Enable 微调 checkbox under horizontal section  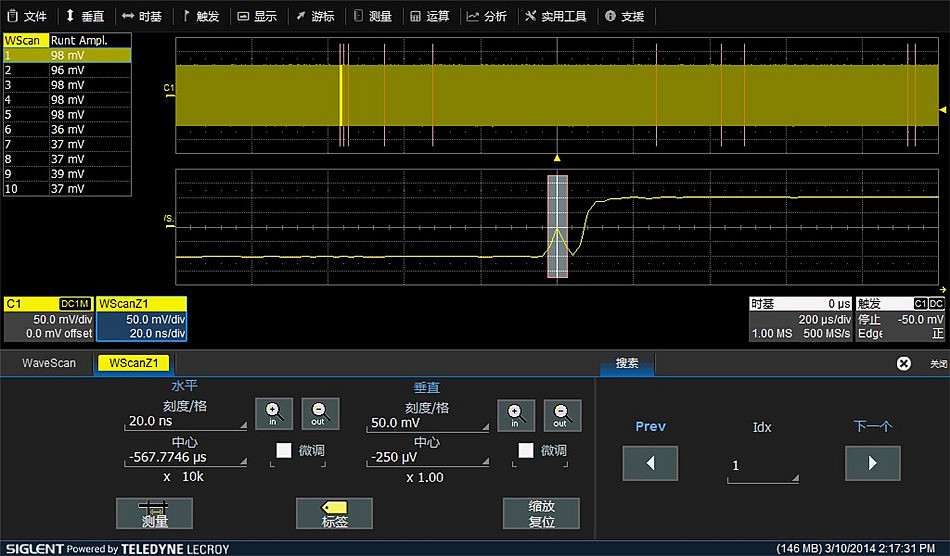[285, 451]
